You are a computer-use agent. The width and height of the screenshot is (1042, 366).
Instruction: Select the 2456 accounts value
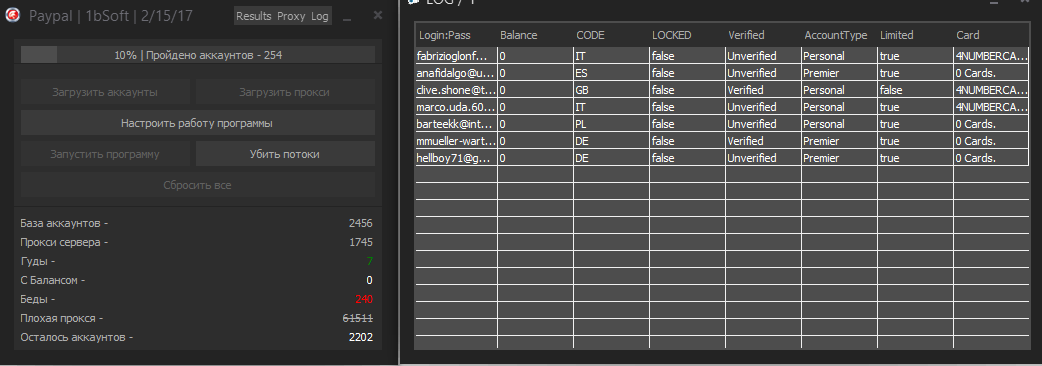click(x=360, y=223)
